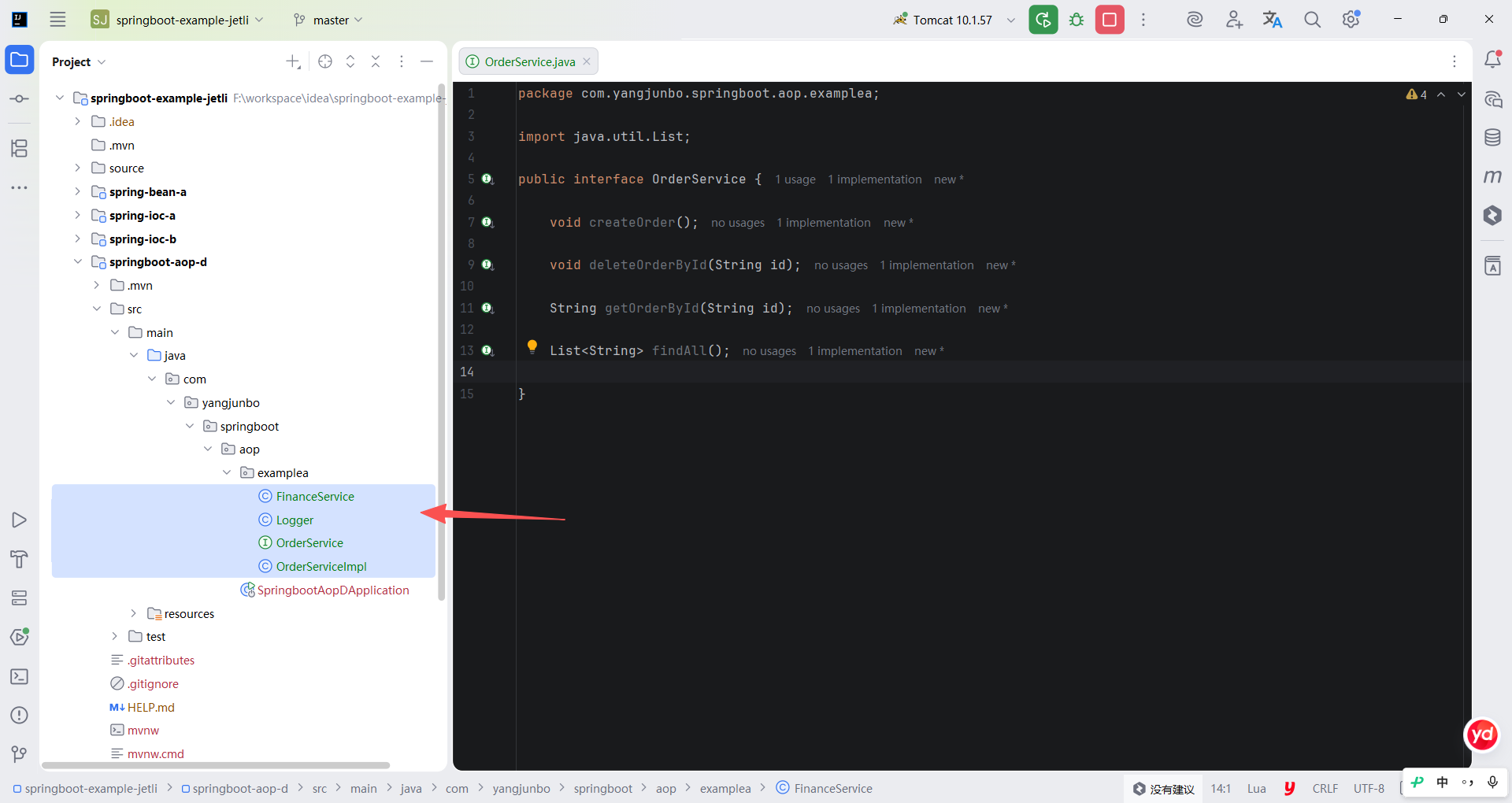The width and height of the screenshot is (1512, 803).
Task: Expand the test folder
Action: point(114,636)
